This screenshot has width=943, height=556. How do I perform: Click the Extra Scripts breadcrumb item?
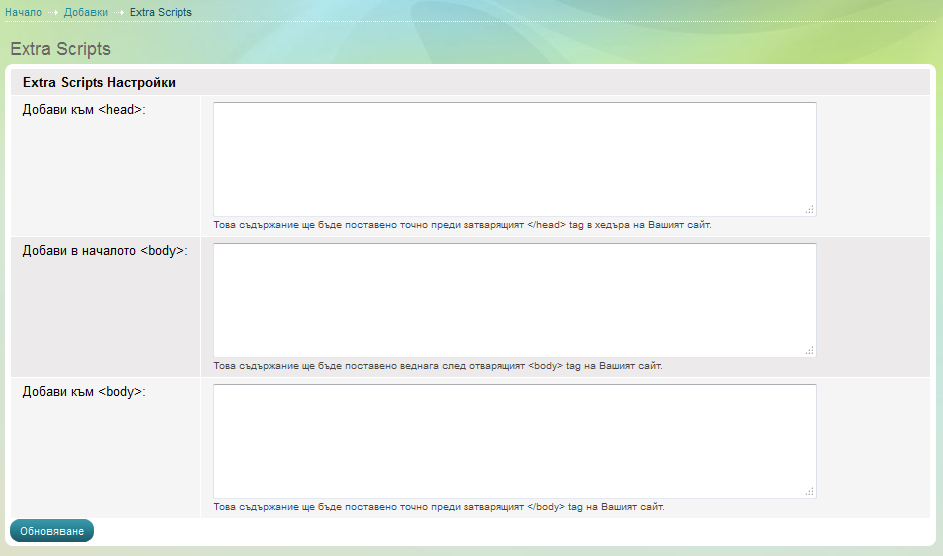point(160,12)
